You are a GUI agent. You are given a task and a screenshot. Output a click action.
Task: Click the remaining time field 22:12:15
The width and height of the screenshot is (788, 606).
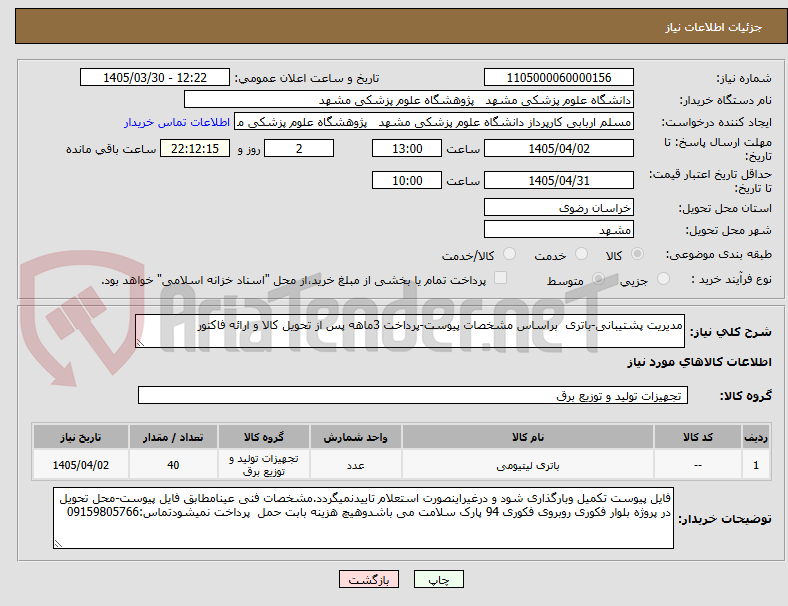195,148
